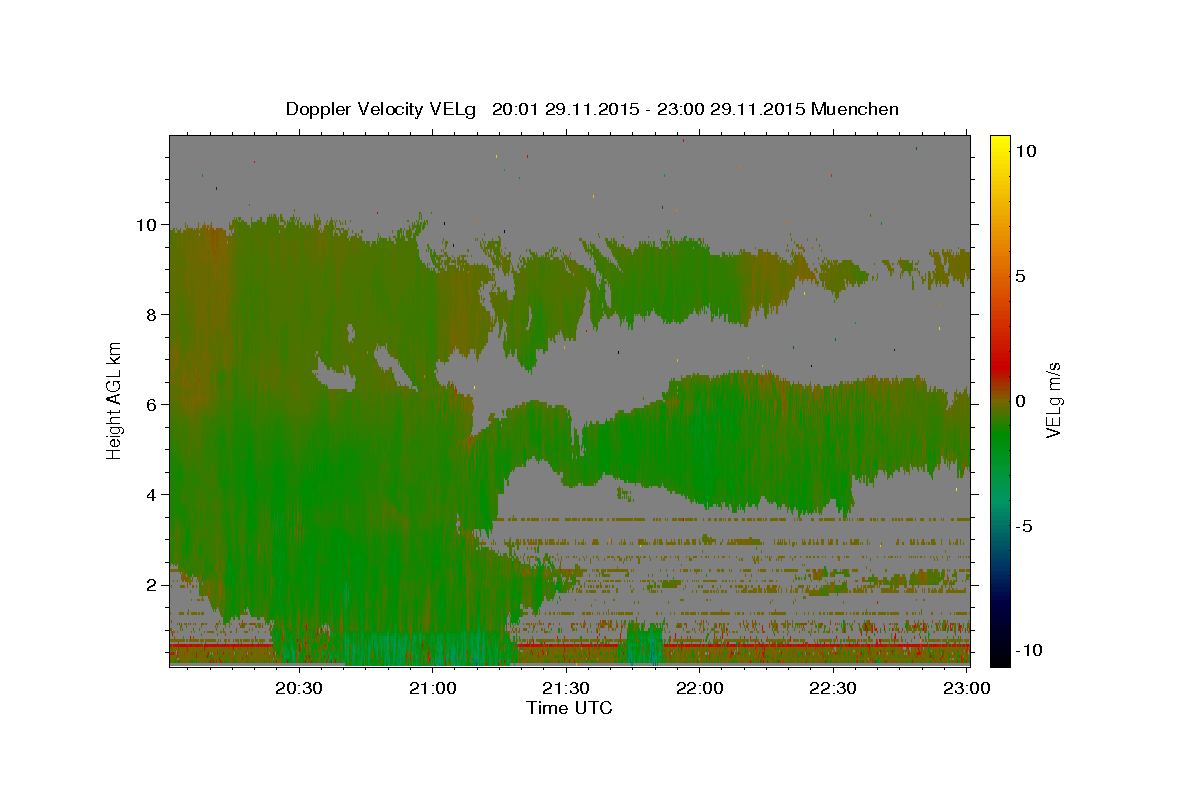Click the black bottom of the colorbar
The image size is (1200, 800).
pos(999,655)
